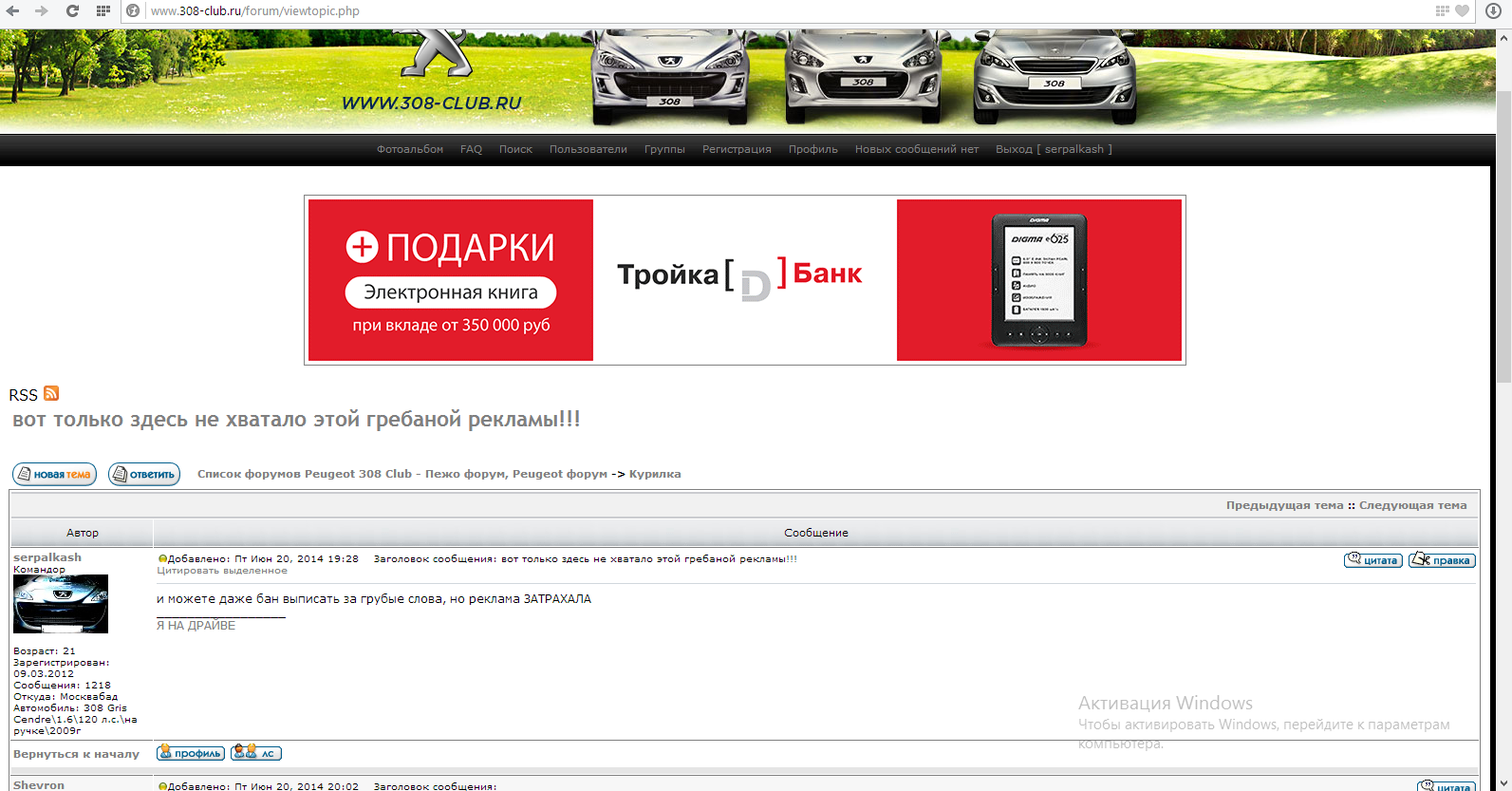Click the site globe icon by the URL
1512x791 pixels.
tap(134, 11)
